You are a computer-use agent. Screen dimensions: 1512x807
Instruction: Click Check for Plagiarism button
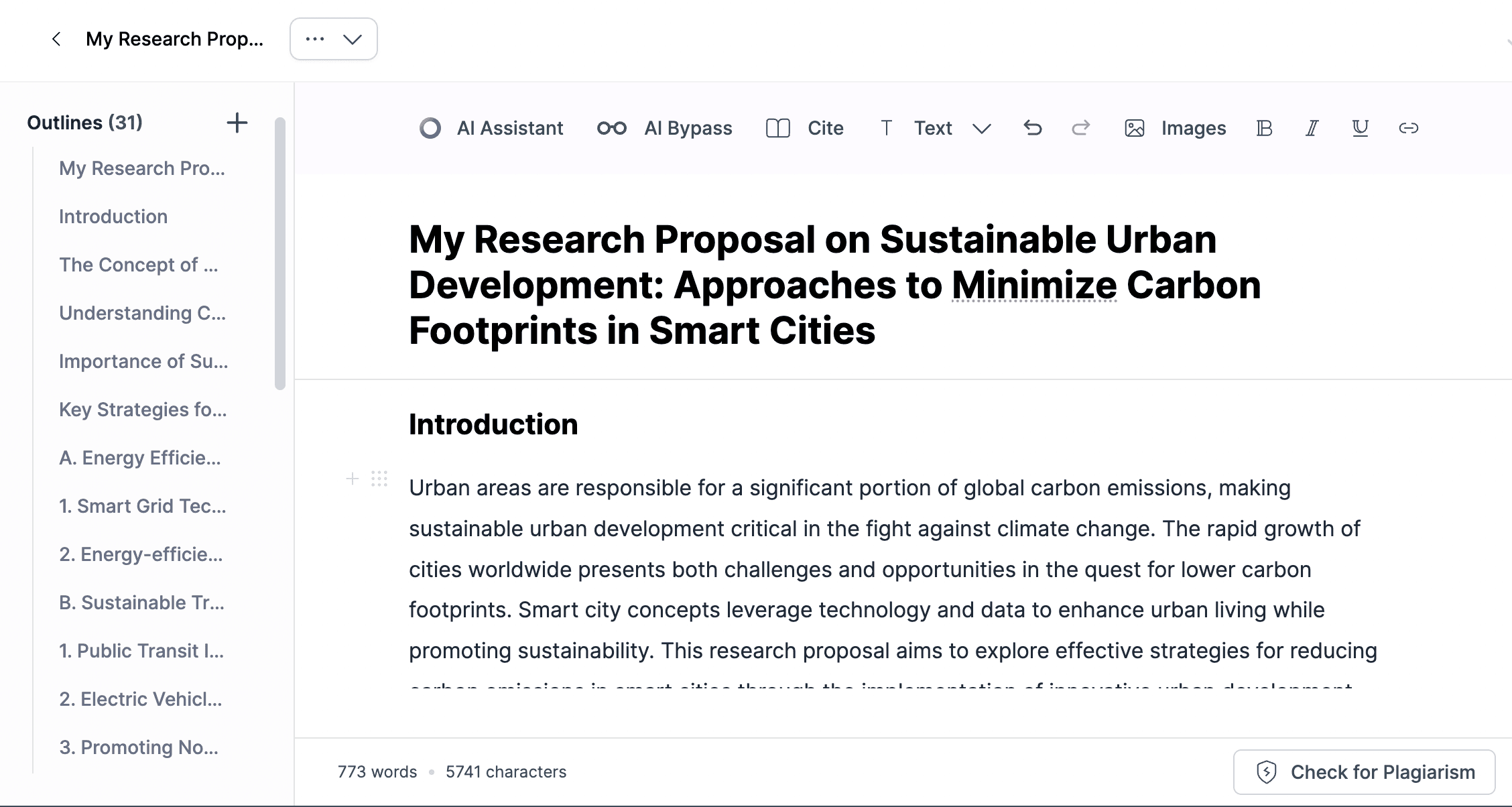(x=1364, y=772)
